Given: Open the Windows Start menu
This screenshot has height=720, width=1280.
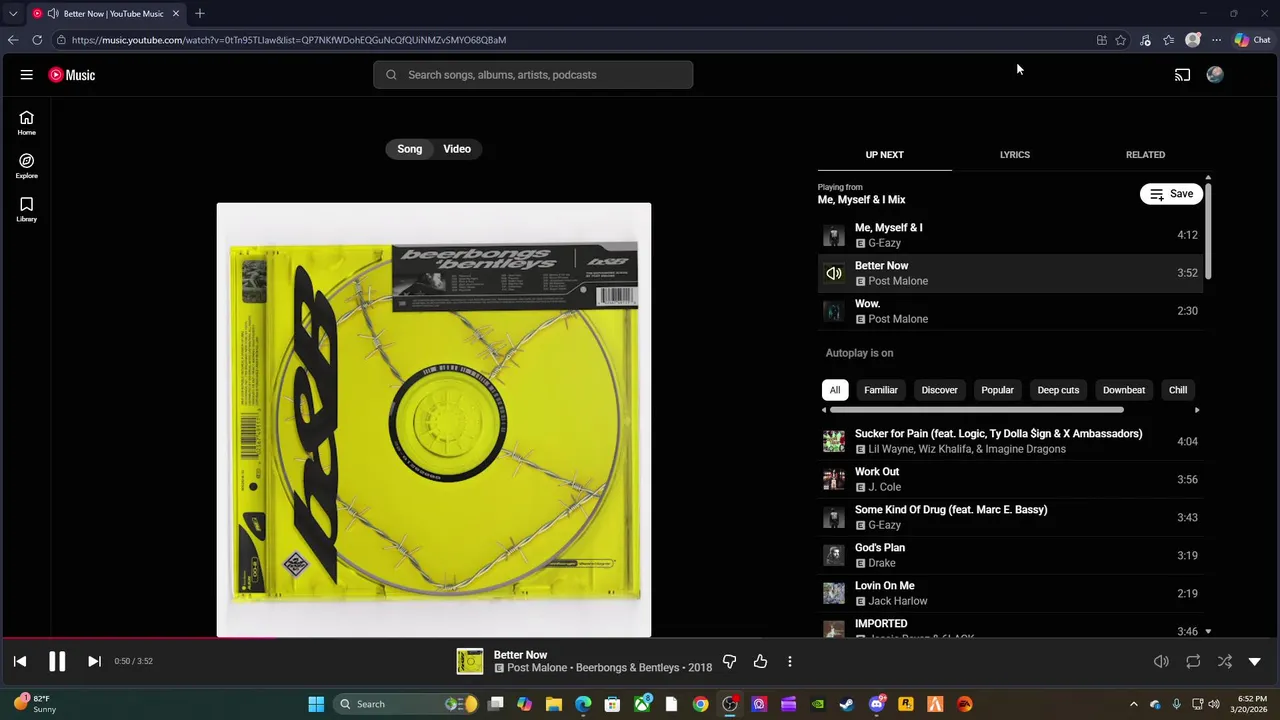Looking at the screenshot, I should click(316, 704).
